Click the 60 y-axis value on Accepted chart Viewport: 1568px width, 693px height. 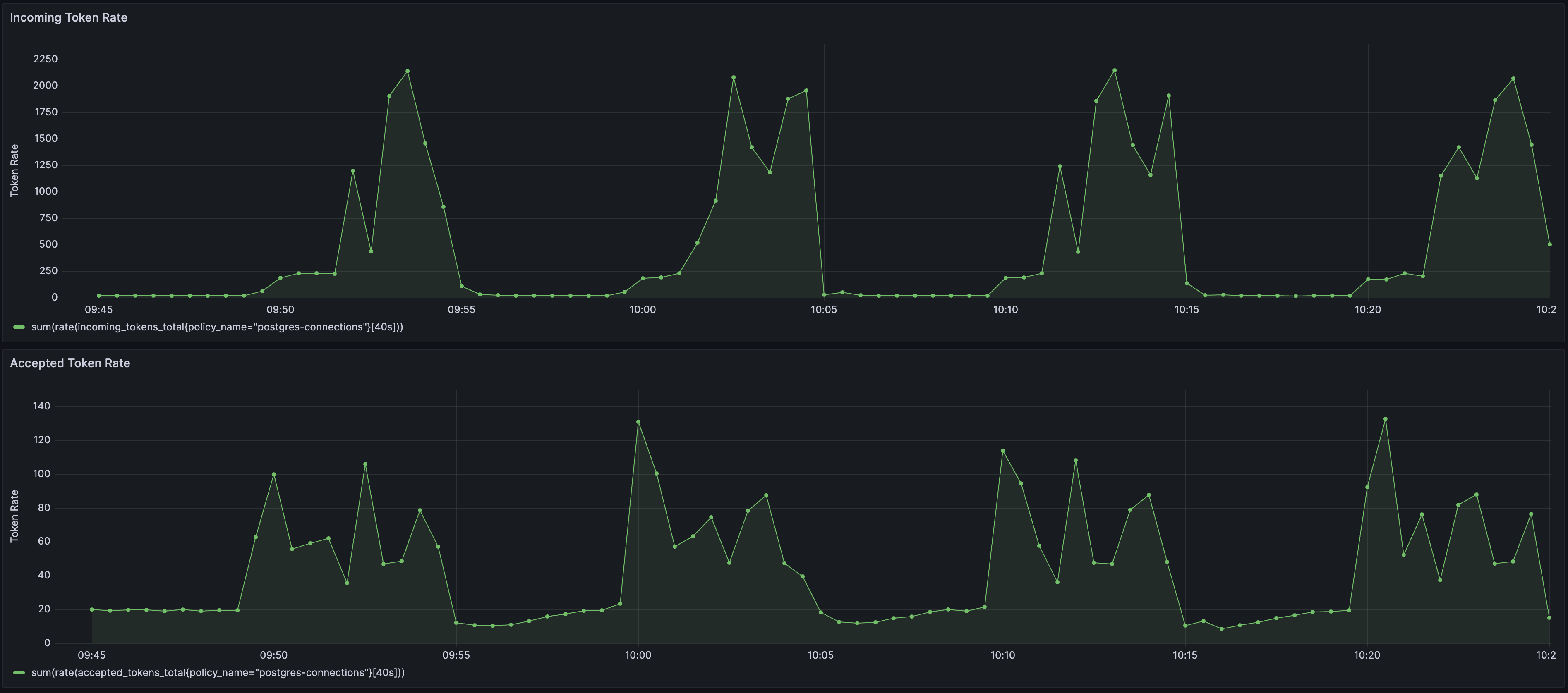[44, 542]
